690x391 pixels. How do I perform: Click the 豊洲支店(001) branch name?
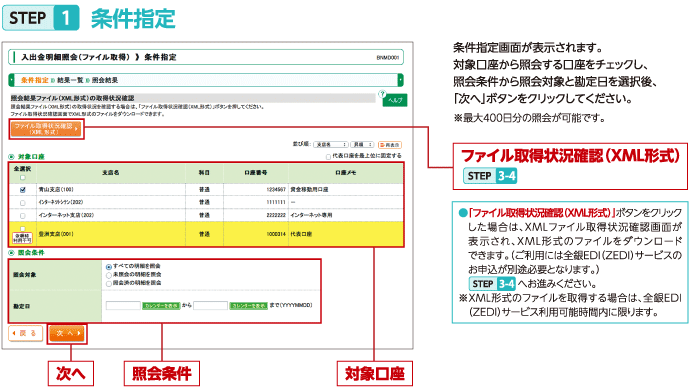[x=56, y=234]
